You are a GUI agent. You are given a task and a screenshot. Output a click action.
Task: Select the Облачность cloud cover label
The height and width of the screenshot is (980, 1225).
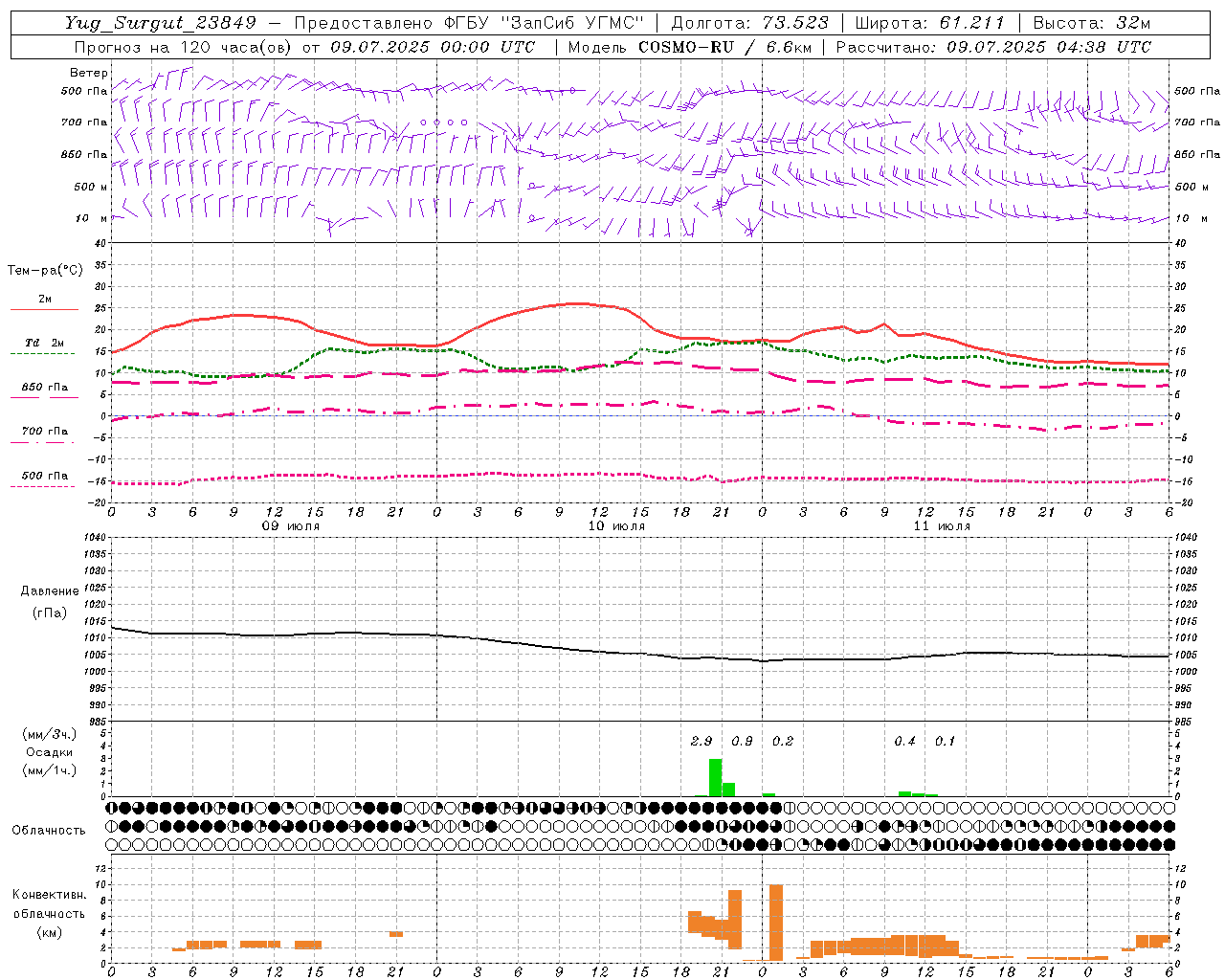[49, 831]
